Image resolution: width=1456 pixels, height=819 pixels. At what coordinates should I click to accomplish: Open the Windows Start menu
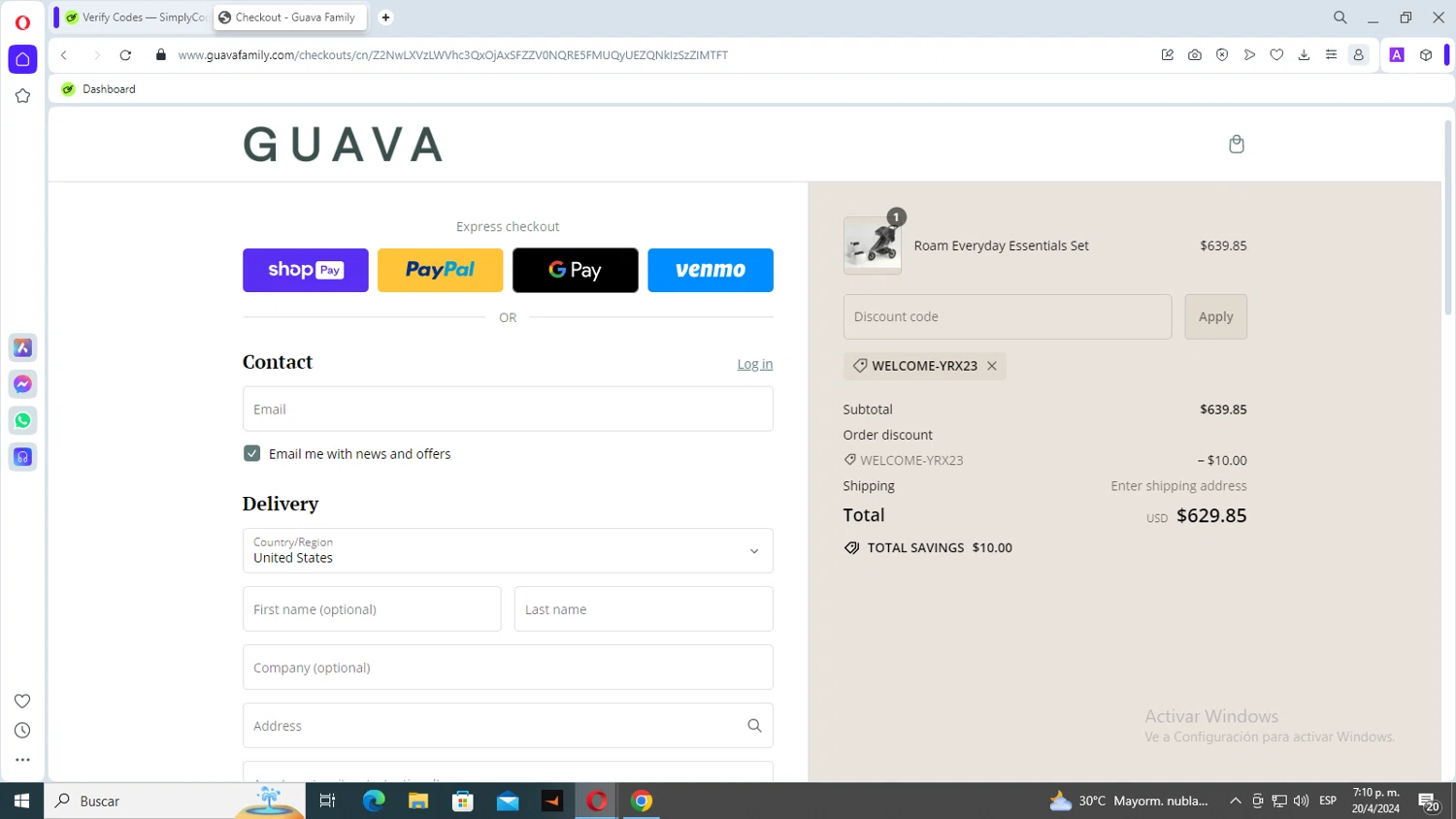(21, 801)
